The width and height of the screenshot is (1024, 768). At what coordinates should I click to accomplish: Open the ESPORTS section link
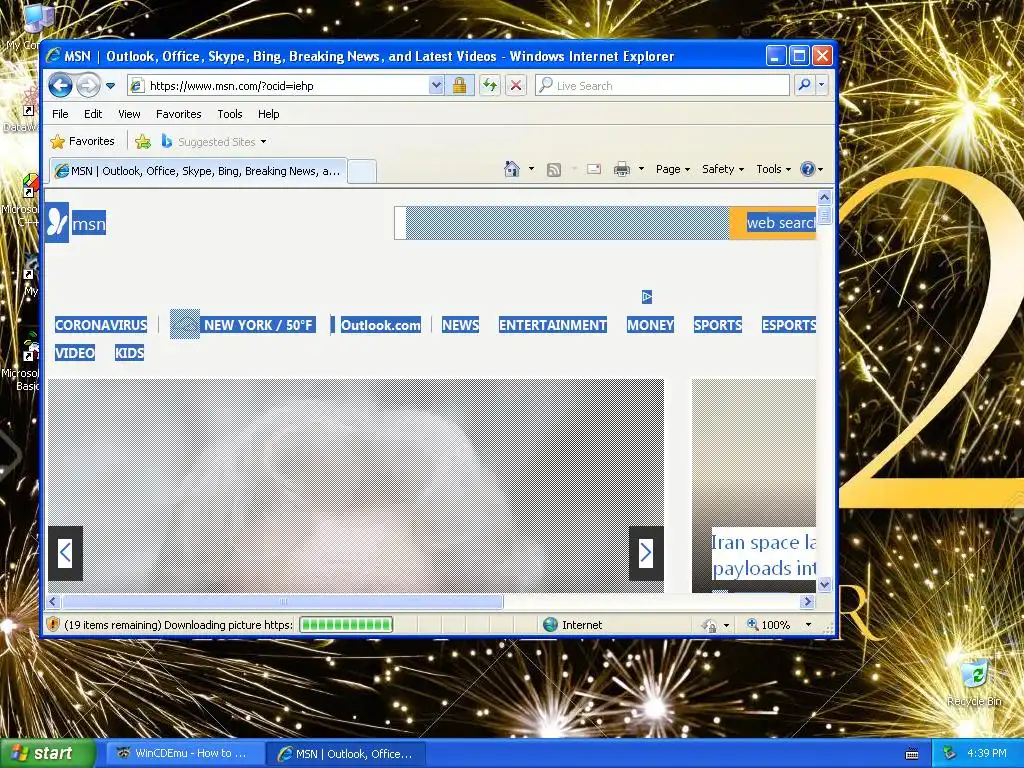tap(789, 325)
